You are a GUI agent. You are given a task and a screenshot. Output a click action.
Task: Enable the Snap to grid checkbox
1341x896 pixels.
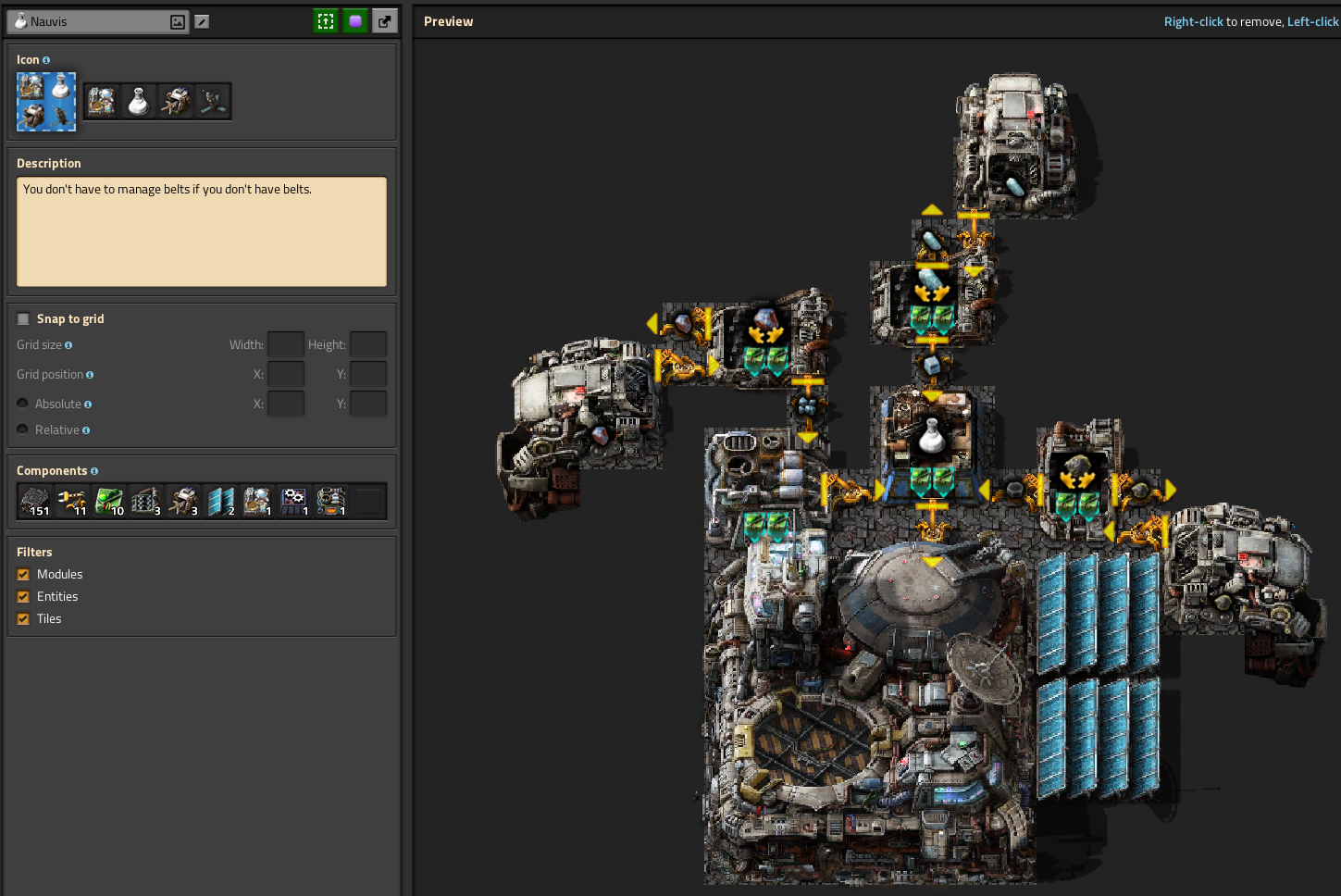click(x=23, y=318)
